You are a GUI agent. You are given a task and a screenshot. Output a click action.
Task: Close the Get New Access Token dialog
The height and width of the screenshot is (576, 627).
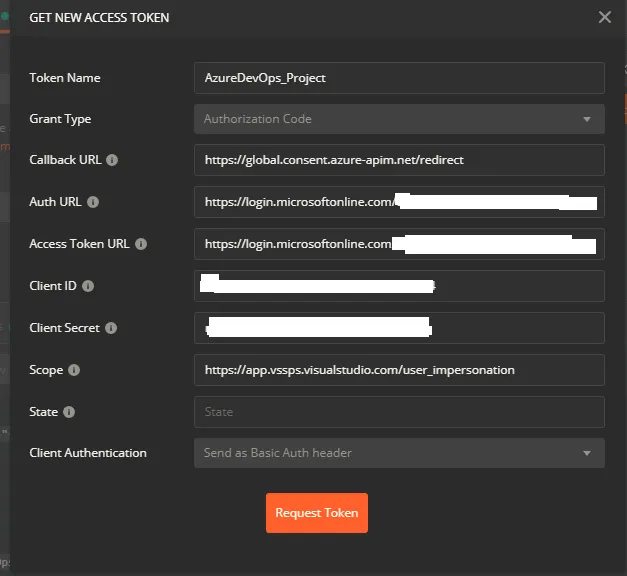coord(604,17)
